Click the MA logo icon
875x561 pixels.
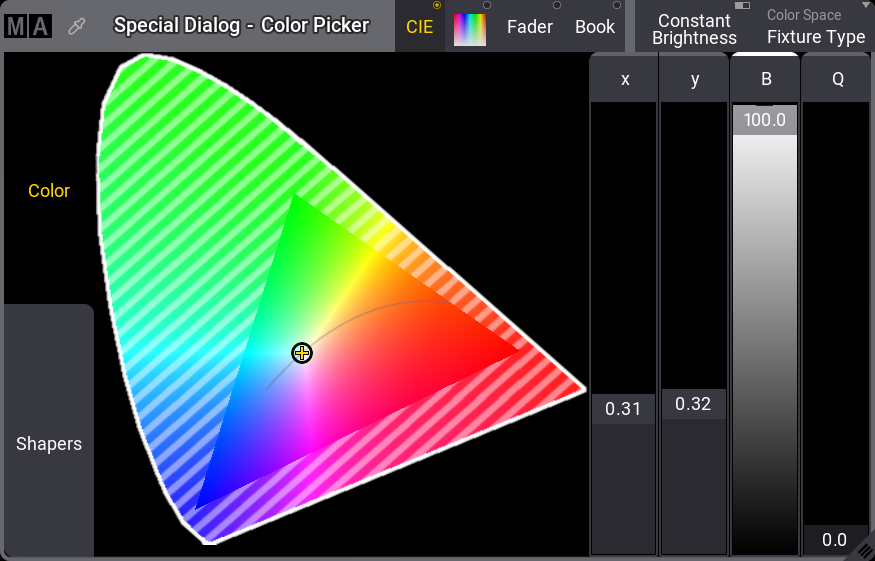click(27, 26)
